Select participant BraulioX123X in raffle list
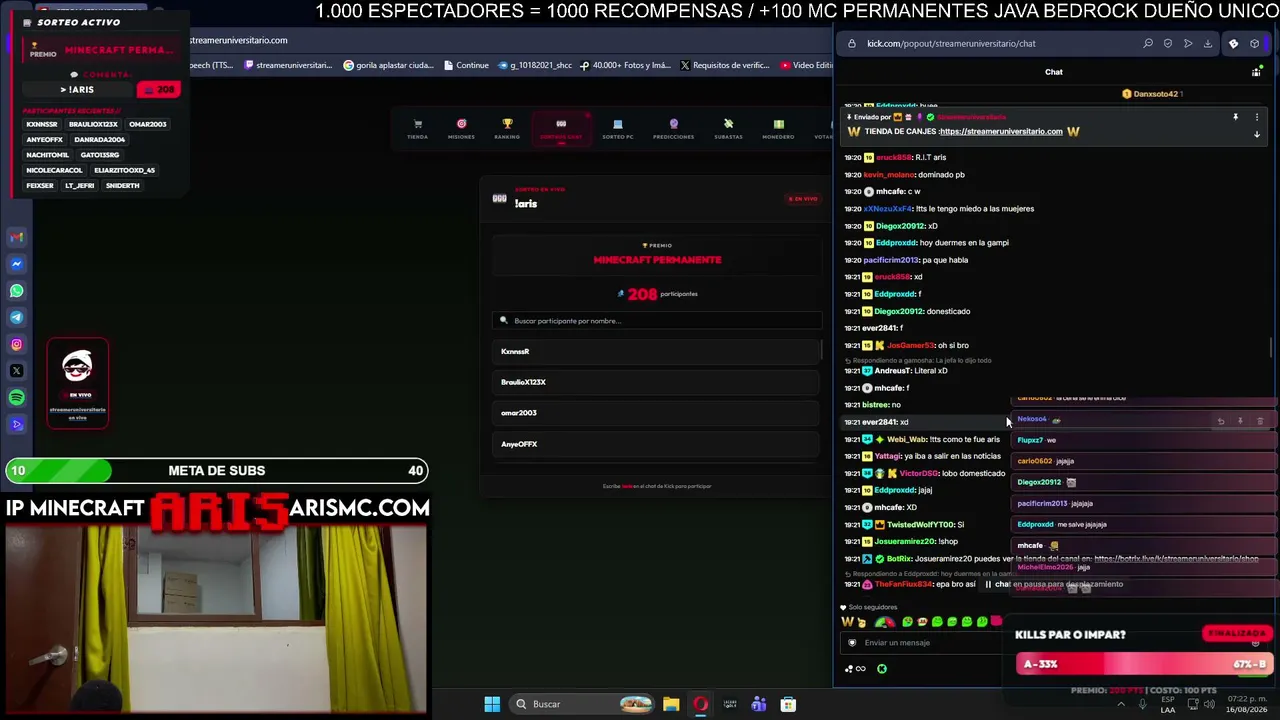This screenshot has height=720, width=1280. click(657, 382)
